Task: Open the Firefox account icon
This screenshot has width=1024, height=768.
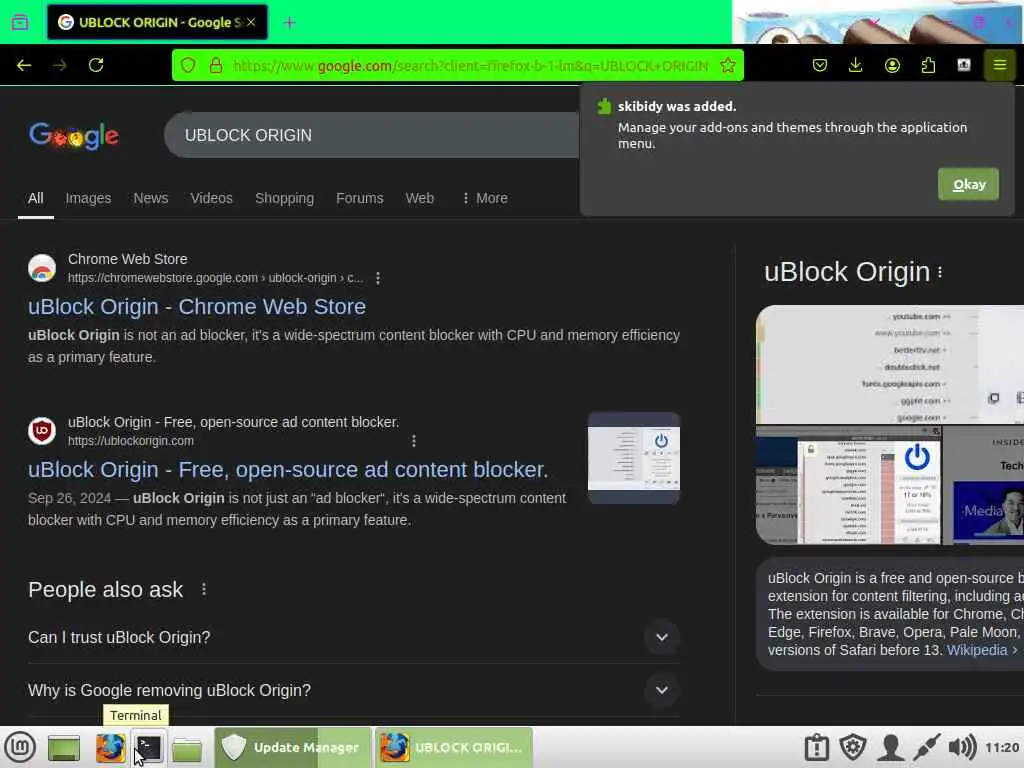Action: (892, 65)
